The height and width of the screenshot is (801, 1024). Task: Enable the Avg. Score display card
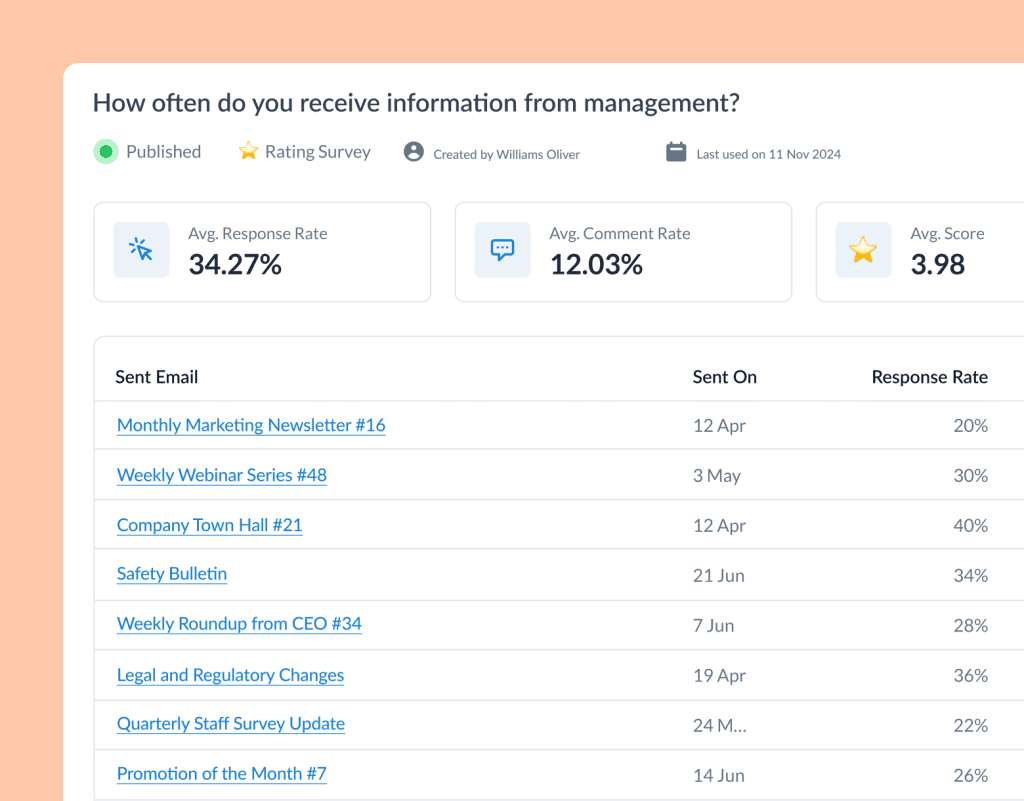[919, 251]
